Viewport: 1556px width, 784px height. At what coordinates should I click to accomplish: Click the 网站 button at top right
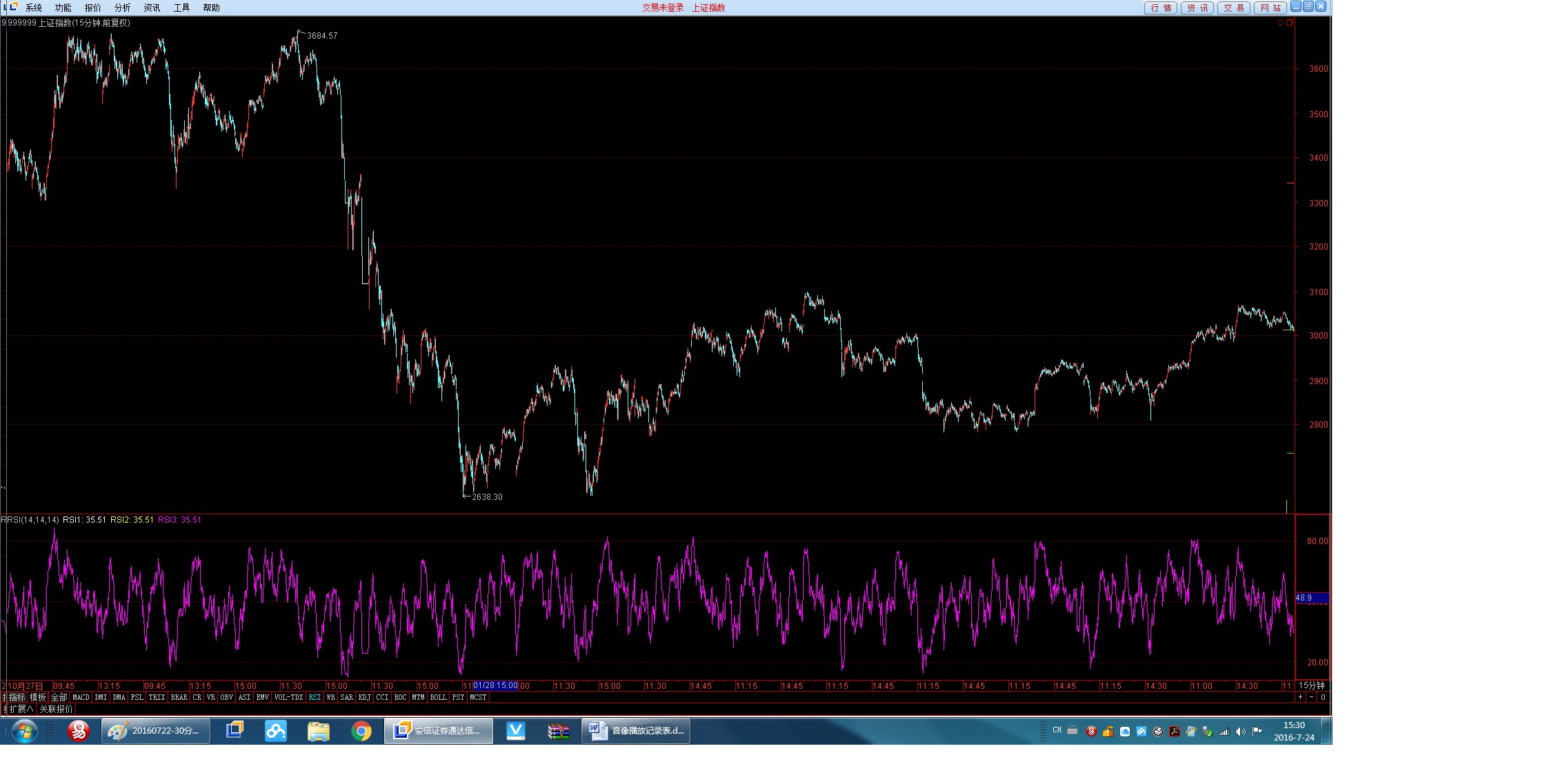(1270, 8)
